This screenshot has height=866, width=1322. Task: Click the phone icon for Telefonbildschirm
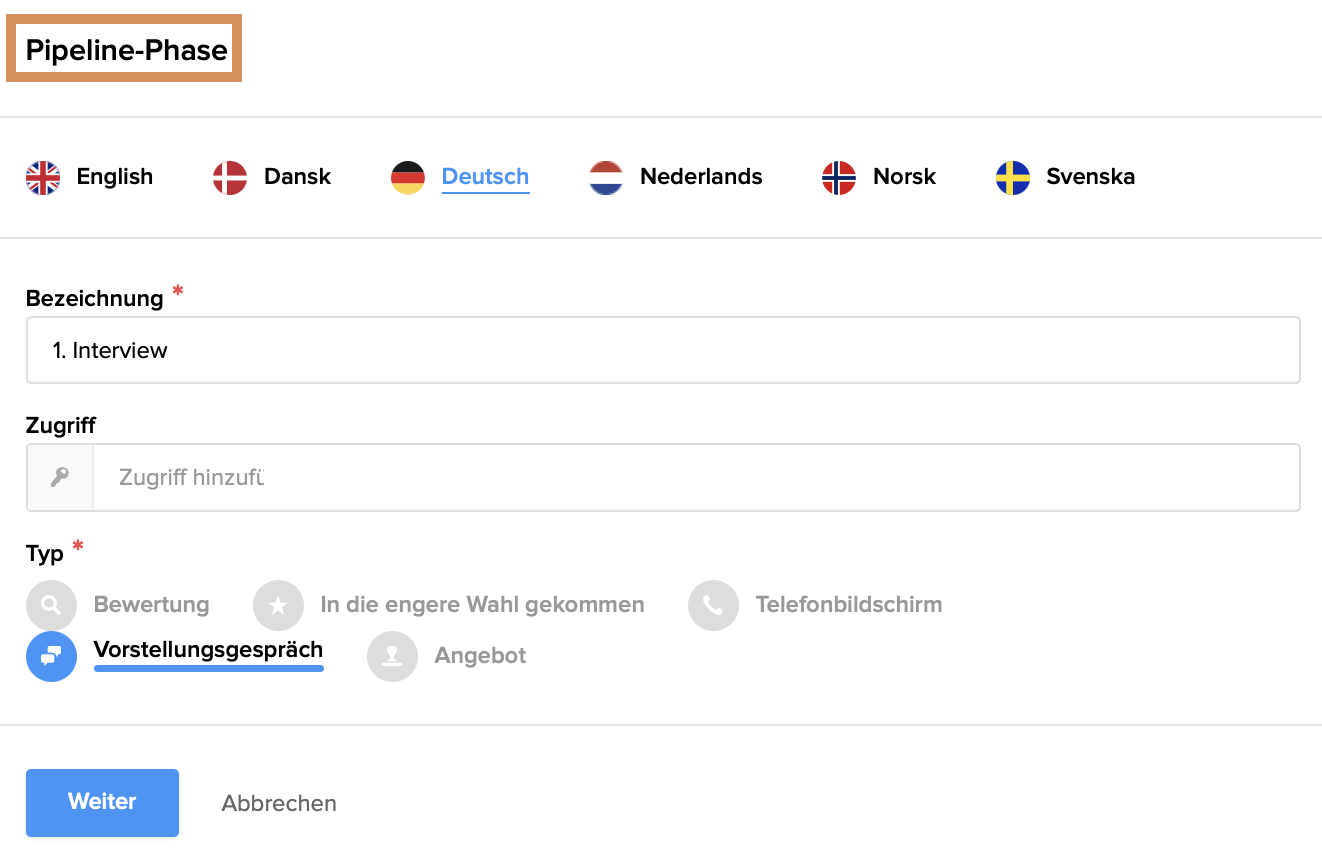713,605
